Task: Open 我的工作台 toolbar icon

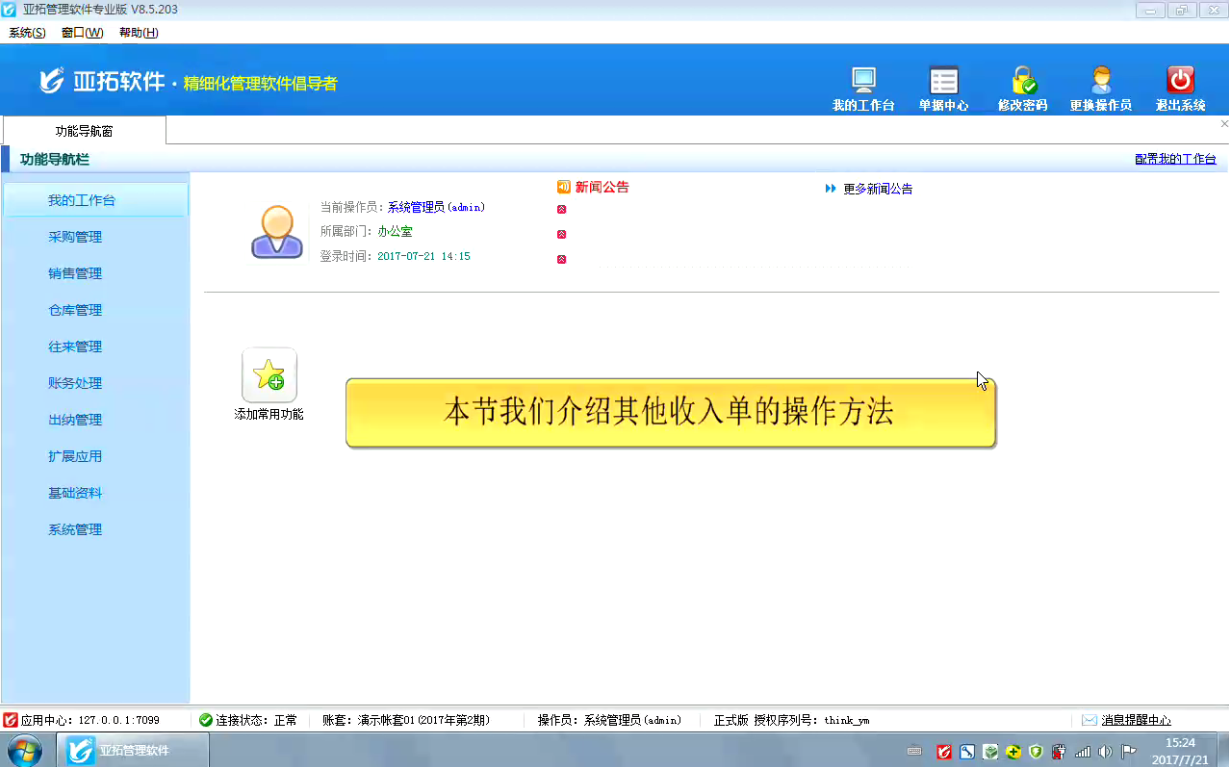Action: click(x=863, y=82)
